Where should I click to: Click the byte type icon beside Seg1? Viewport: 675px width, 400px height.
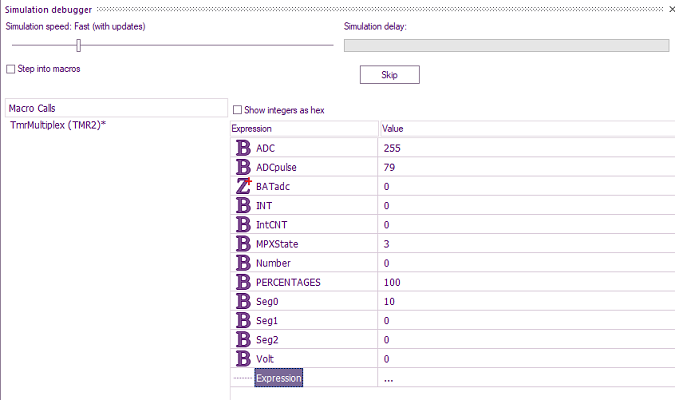tap(243, 320)
